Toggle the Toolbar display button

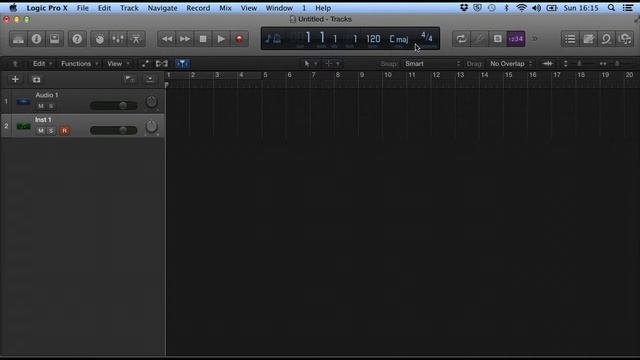(54, 39)
